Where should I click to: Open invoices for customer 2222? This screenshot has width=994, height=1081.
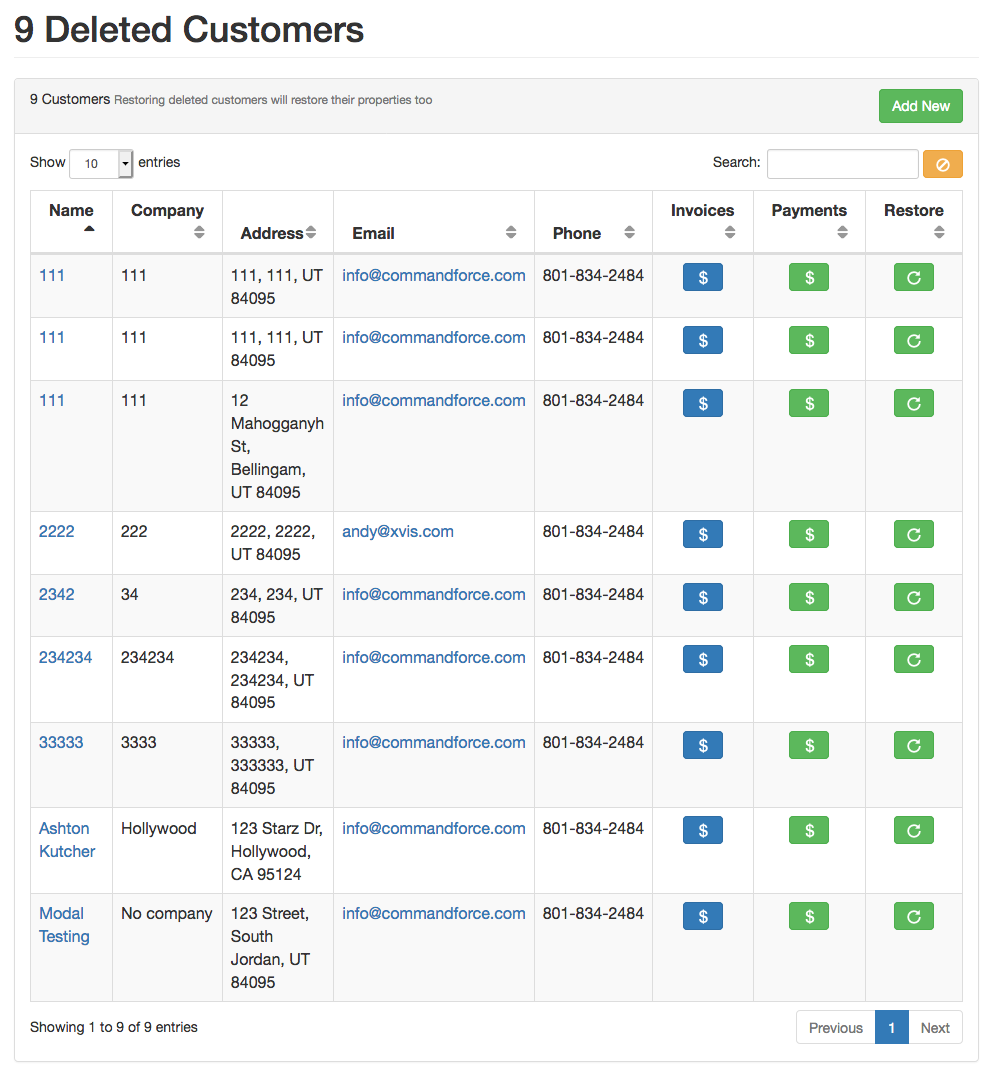point(702,534)
